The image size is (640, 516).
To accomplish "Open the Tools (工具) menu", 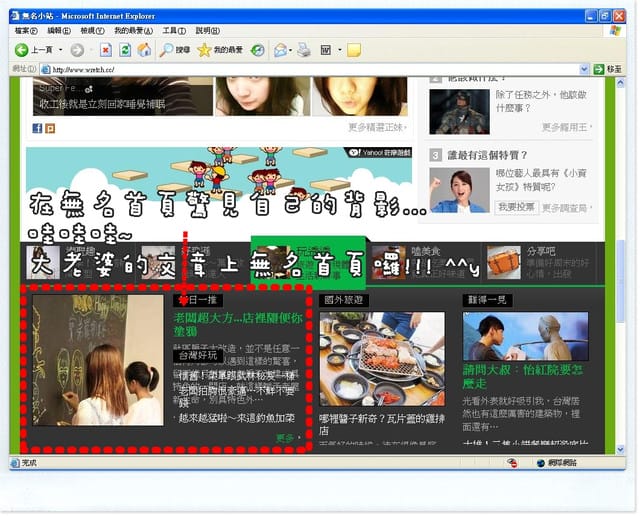I will point(174,31).
